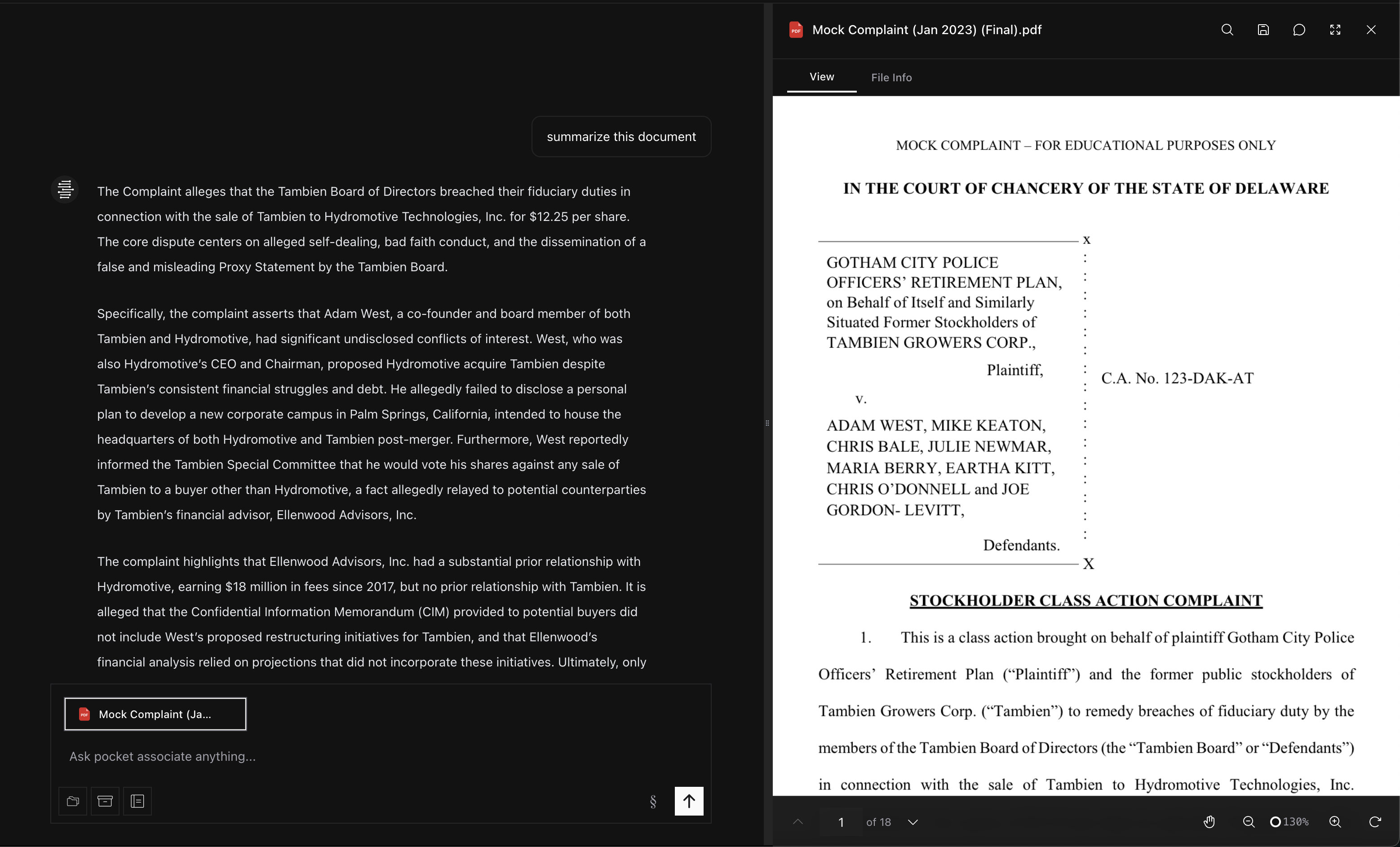Screen dimensions: 1400x847
Task: Zoom out of the PDF
Action: (1249, 821)
